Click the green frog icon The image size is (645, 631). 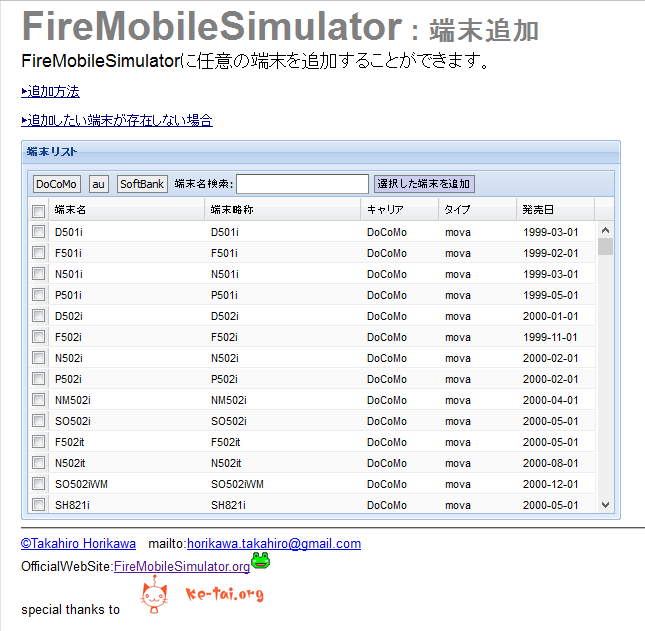(260, 560)
